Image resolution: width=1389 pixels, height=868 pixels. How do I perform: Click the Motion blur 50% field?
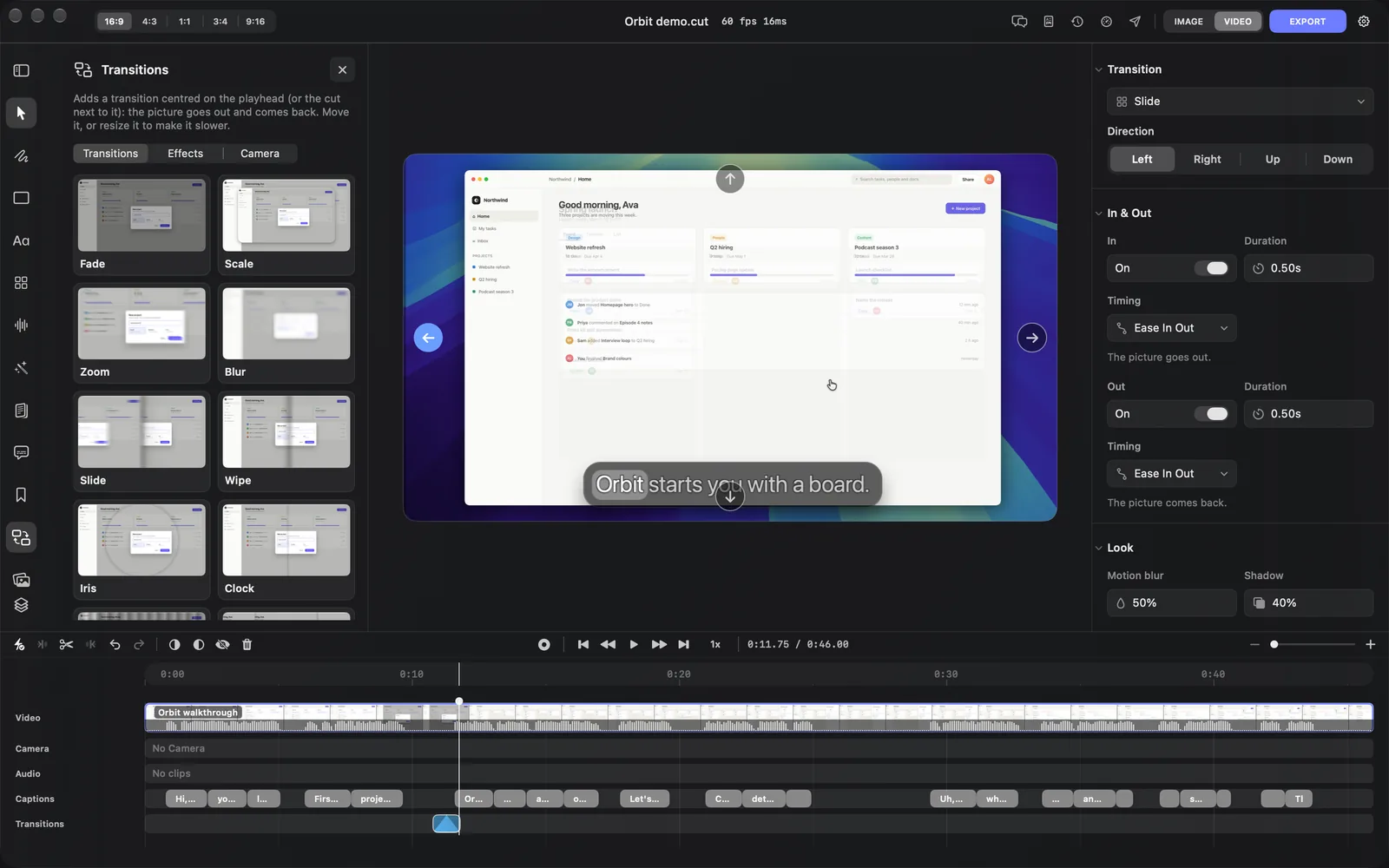[x=1171, y=602]
